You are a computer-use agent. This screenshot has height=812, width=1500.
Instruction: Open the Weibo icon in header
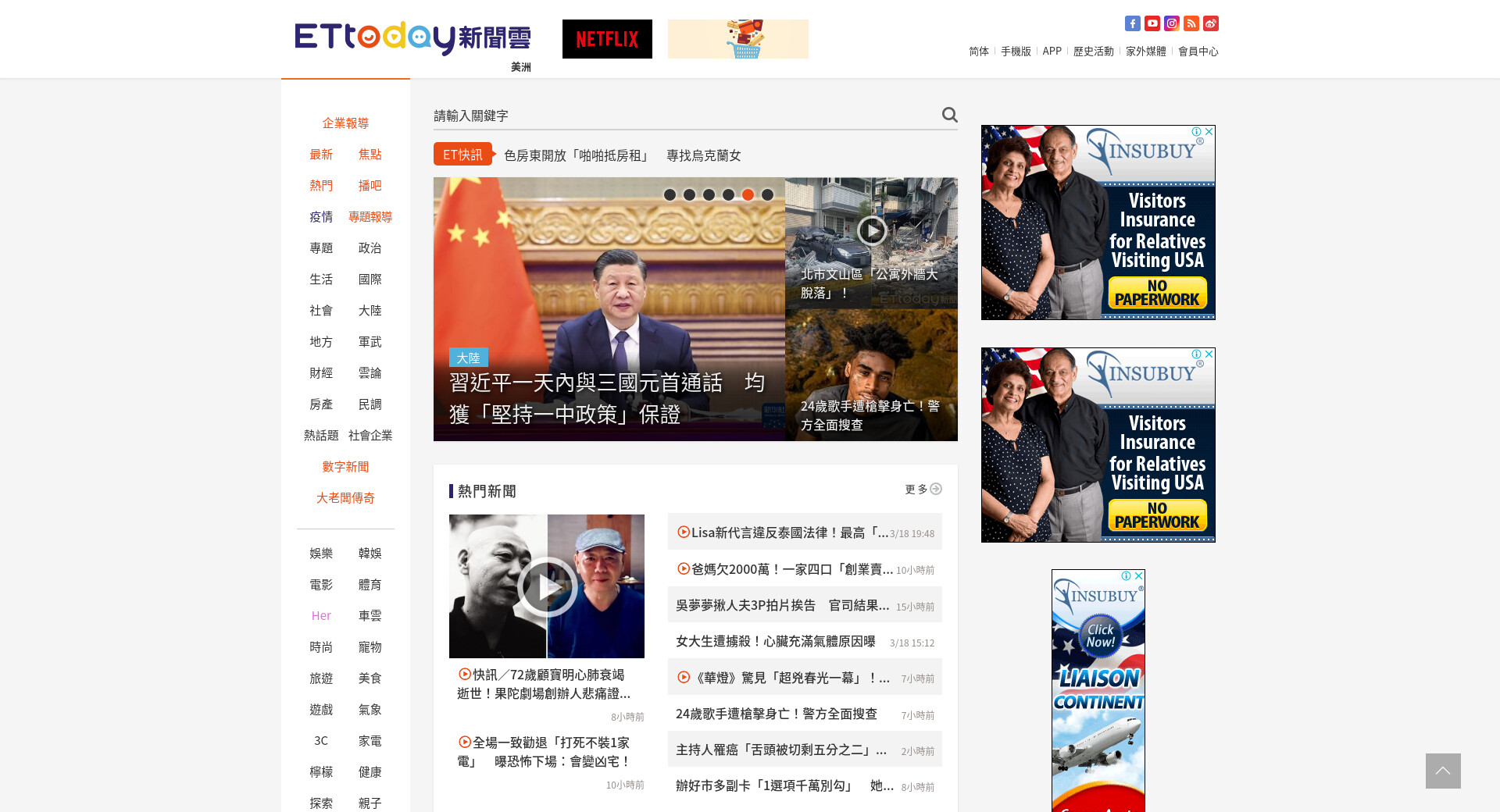[x=1210, y=23]
